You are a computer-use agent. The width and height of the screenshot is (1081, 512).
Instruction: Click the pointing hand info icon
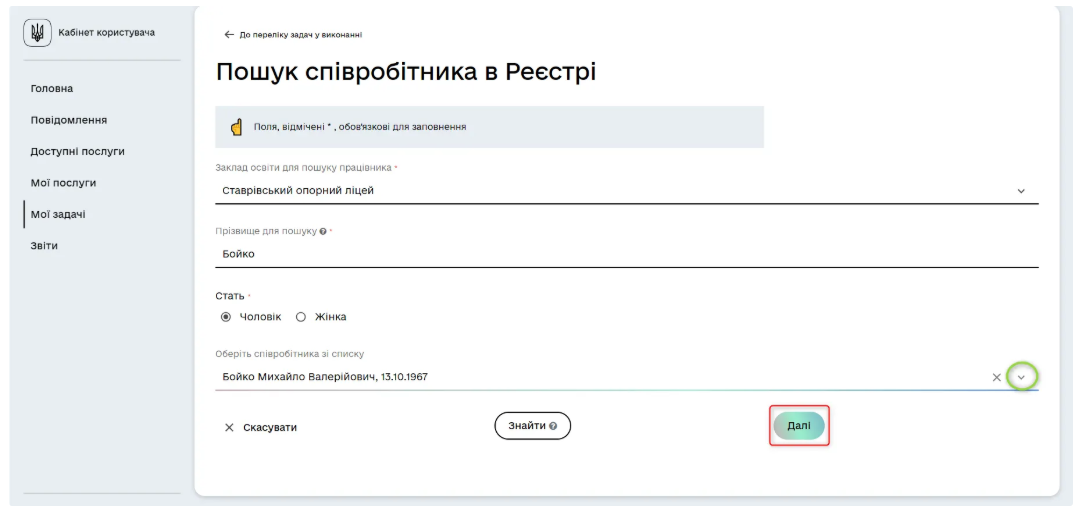point(237,127)
